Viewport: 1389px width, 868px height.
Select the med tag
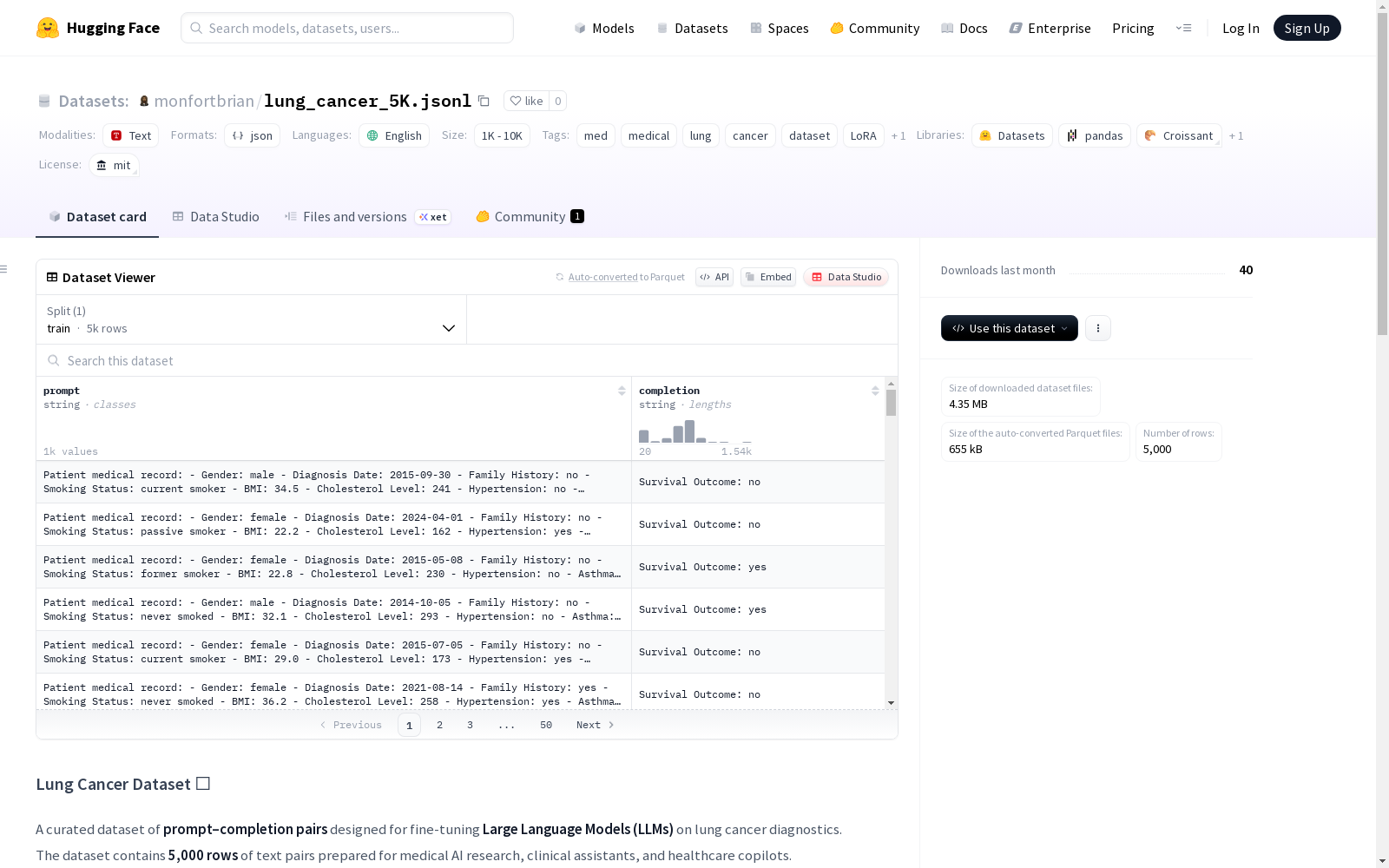pos(596,135)
